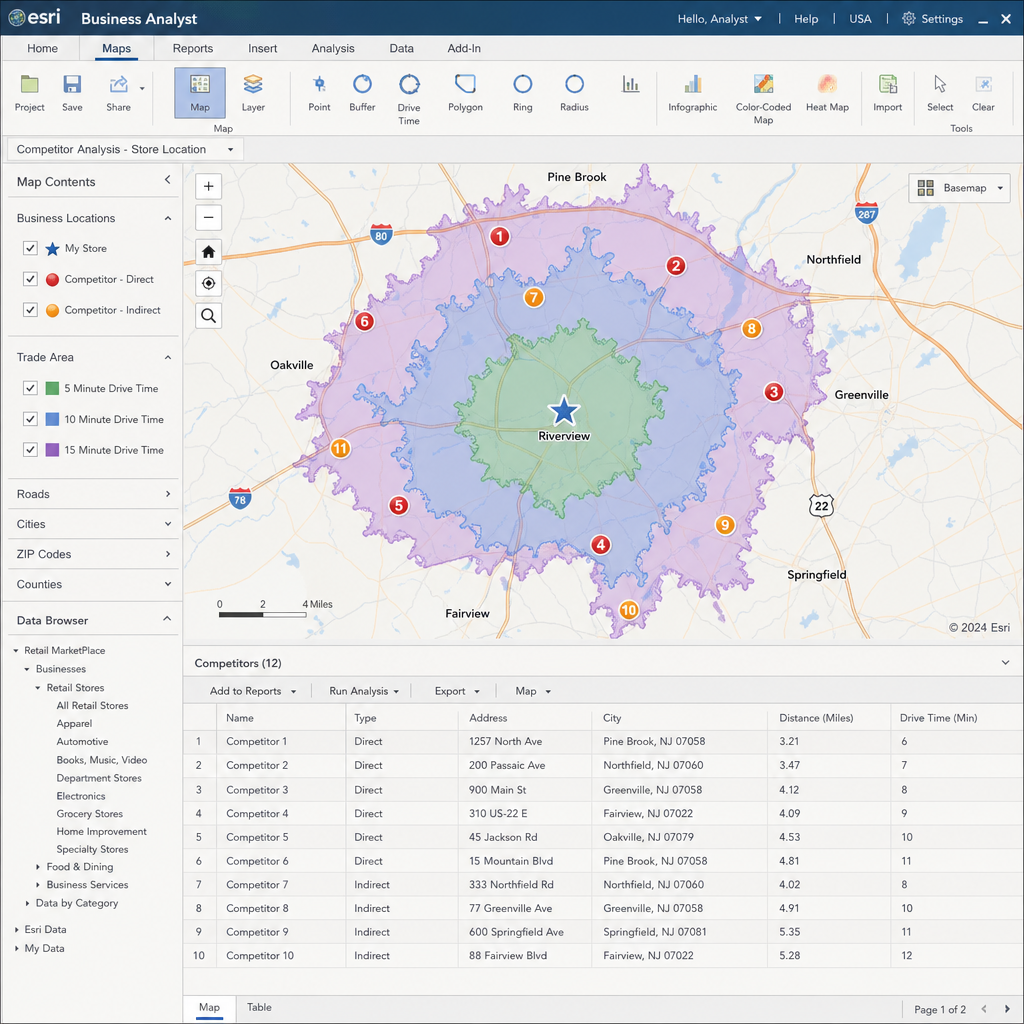The width and height of the screenshot is (1024, 1024).
Task: Select Grocery Stores in Data Browser
Action: (89, 814)
